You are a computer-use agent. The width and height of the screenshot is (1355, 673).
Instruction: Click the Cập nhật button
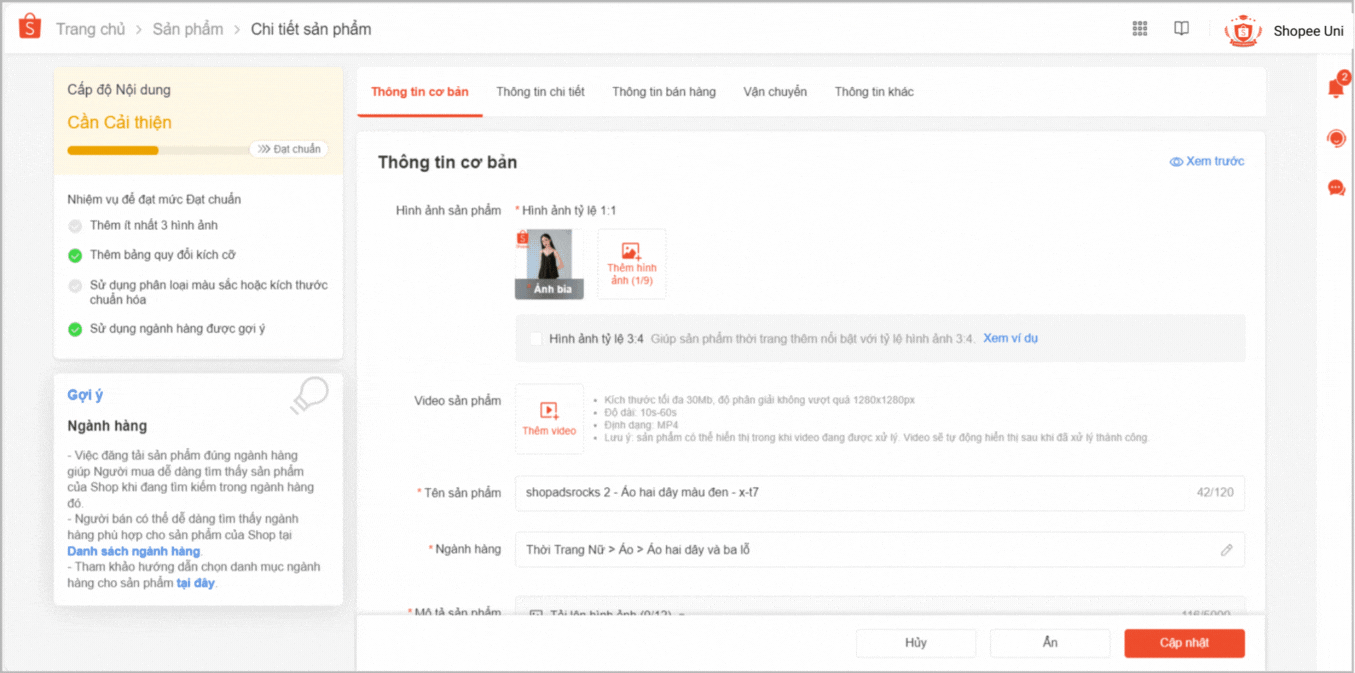tap(1184, 643)
